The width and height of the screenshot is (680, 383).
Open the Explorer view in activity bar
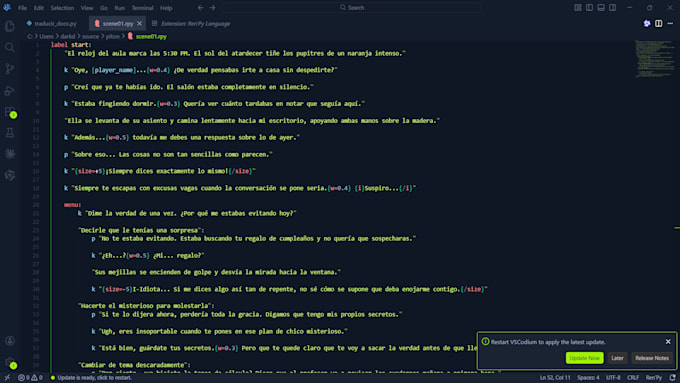pos(10,26)
